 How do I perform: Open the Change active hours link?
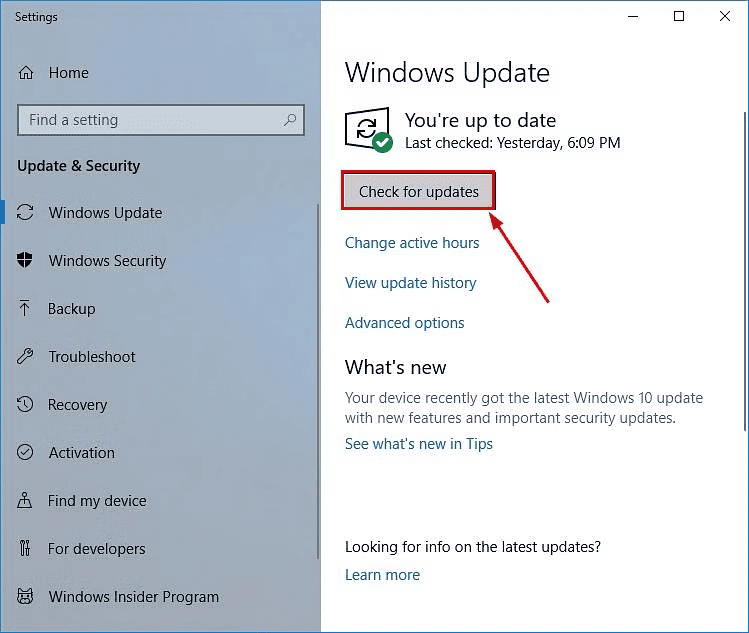pyautogui.click(x=412, y=243)
